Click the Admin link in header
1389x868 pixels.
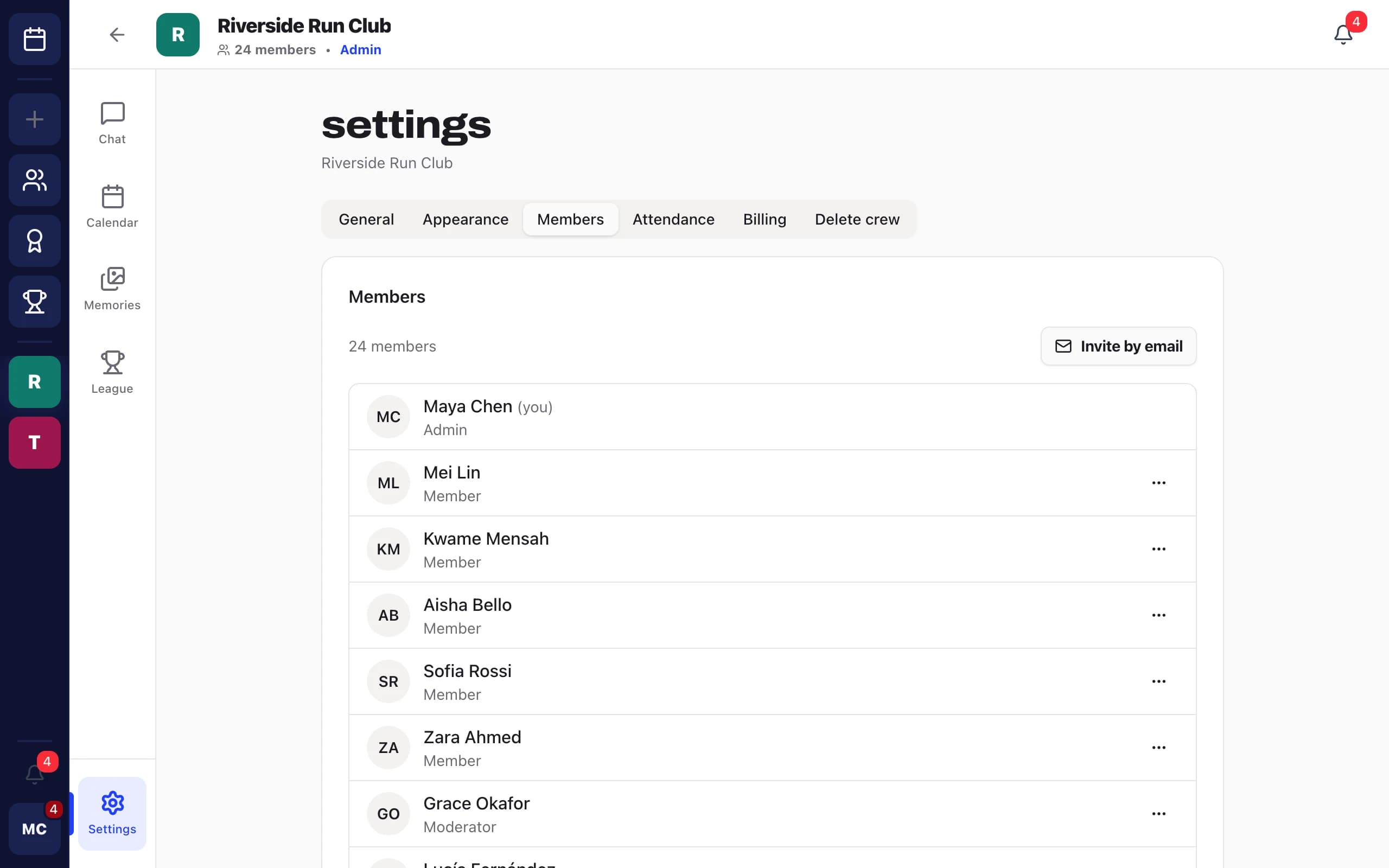point(360,50)
